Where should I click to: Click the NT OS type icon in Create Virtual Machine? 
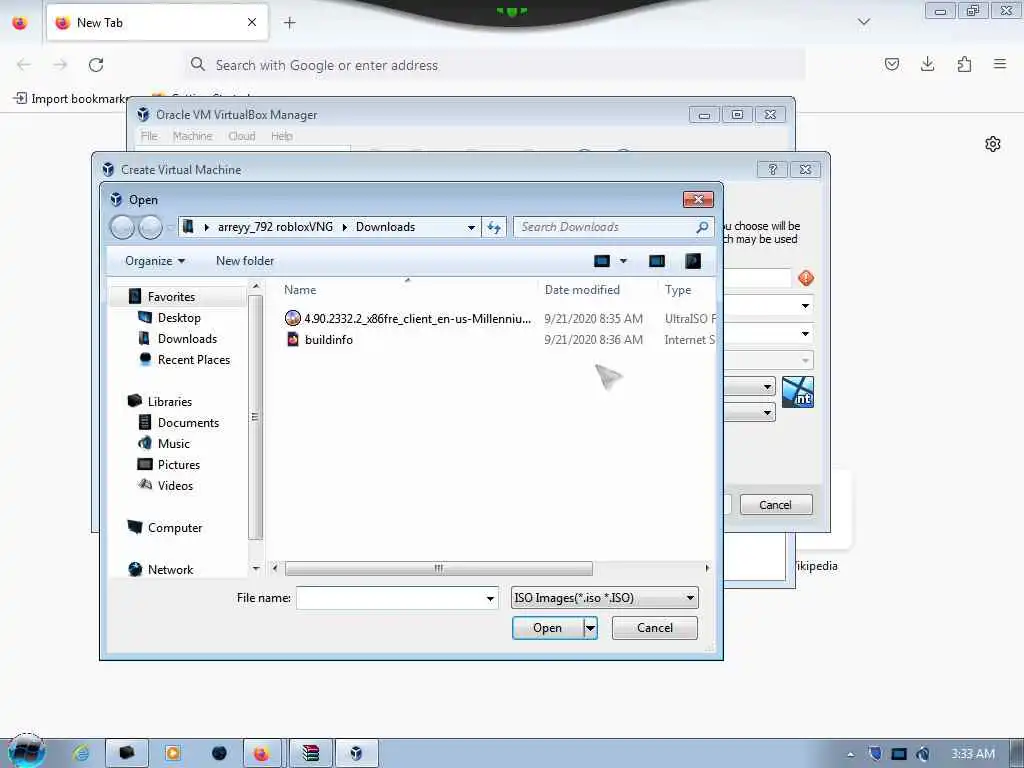pos(797,392)
